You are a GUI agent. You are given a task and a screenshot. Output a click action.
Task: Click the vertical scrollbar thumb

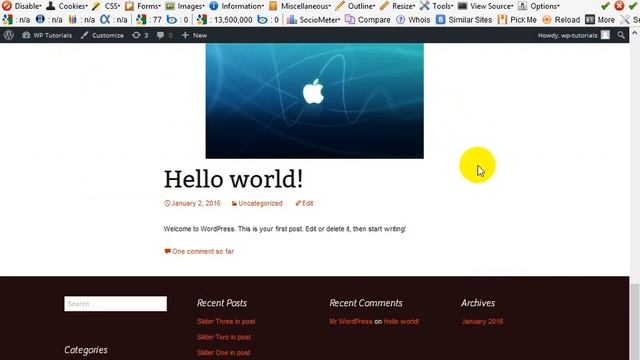635,322
